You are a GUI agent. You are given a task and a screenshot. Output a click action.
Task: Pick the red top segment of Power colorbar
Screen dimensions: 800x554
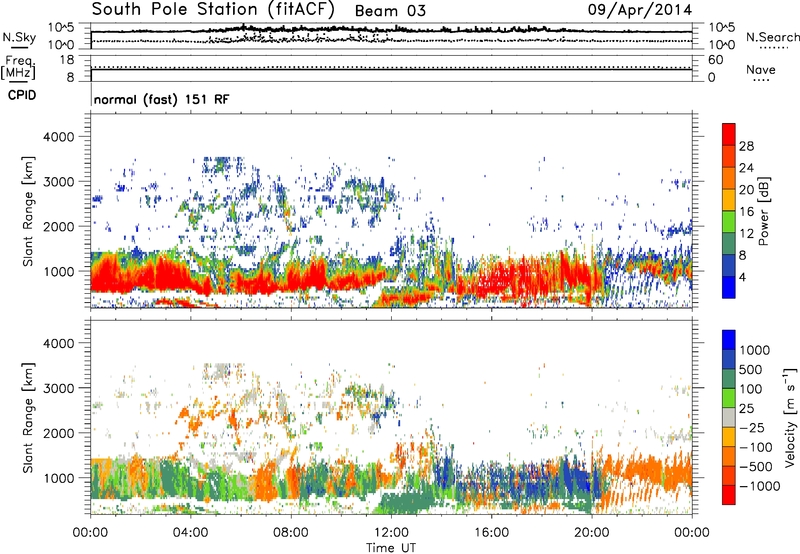729,135
